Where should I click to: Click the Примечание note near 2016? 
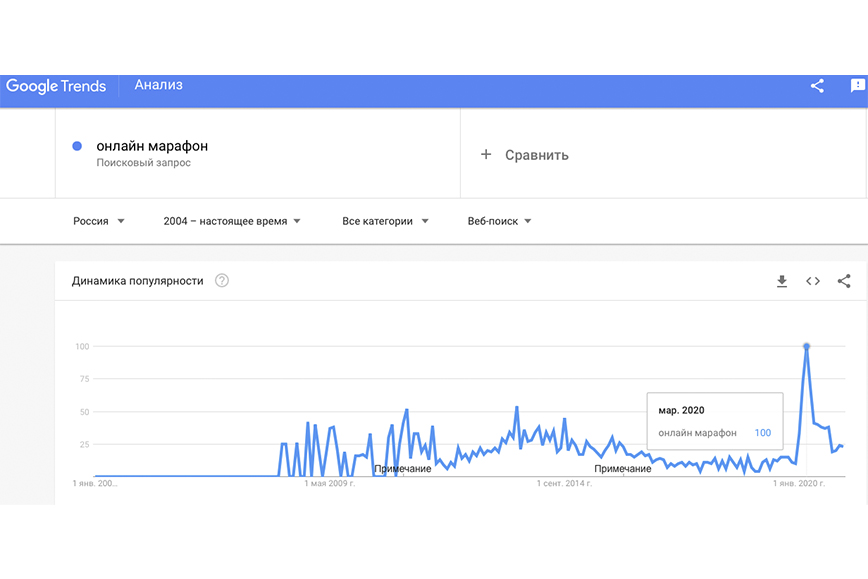tap(622, 469)
